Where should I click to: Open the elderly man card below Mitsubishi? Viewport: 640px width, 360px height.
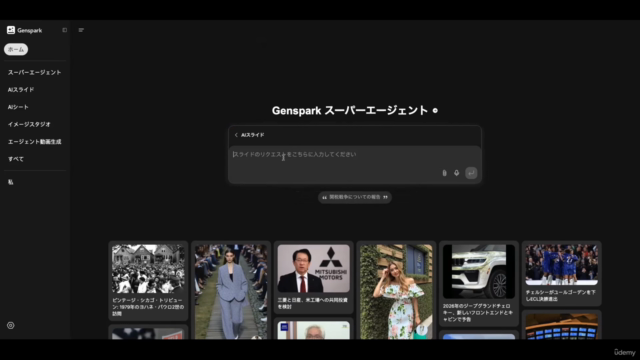(313, 330)
